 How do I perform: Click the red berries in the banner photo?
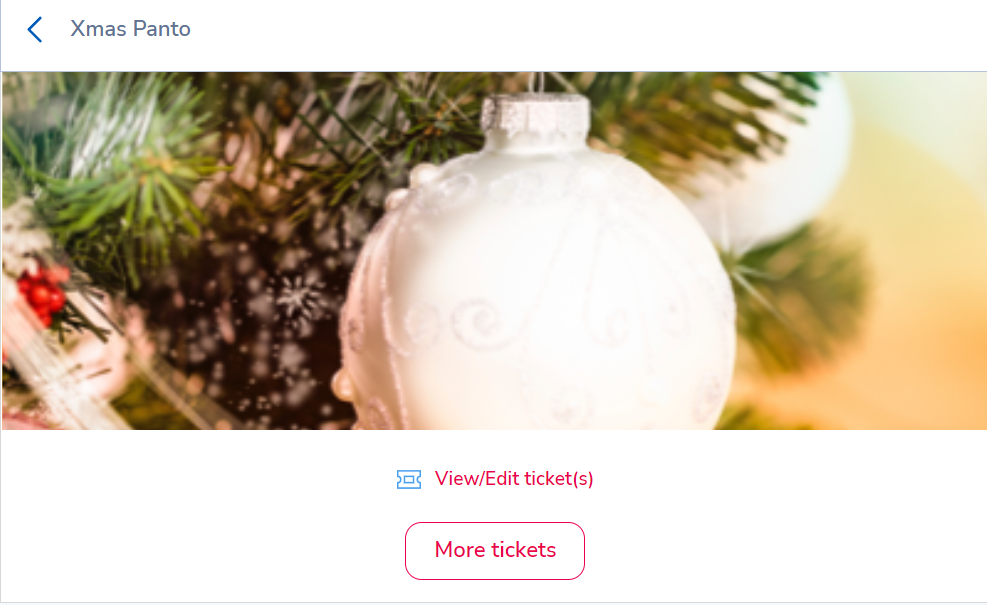(42, 295)
